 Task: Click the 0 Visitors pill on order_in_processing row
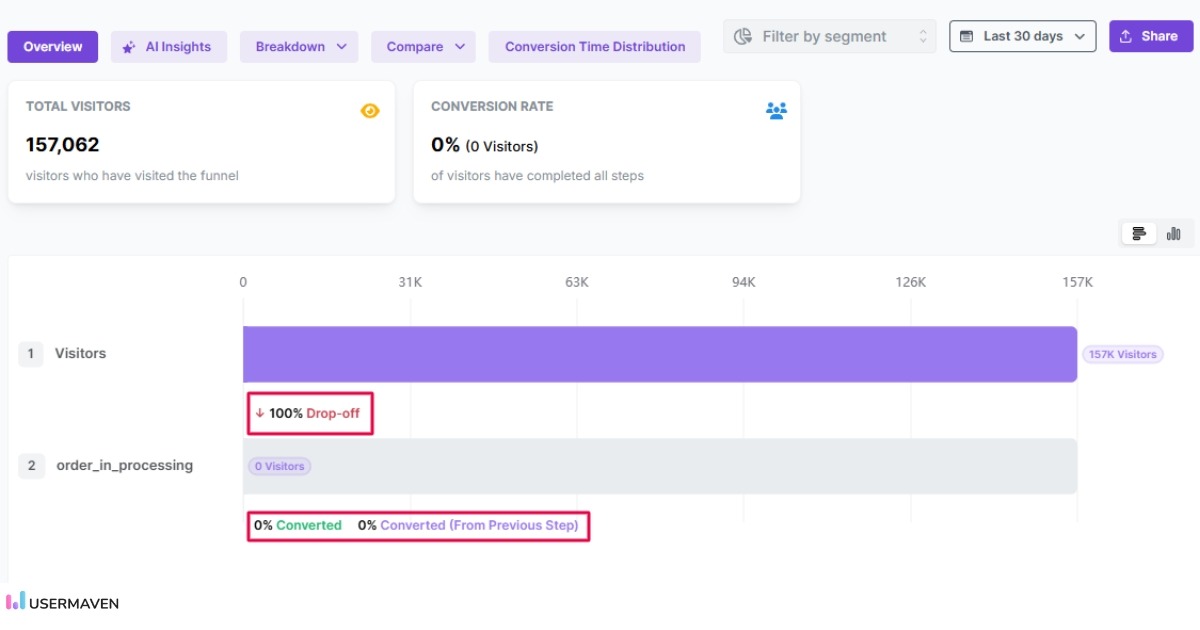pyautogui.click(x=279, y=466)
